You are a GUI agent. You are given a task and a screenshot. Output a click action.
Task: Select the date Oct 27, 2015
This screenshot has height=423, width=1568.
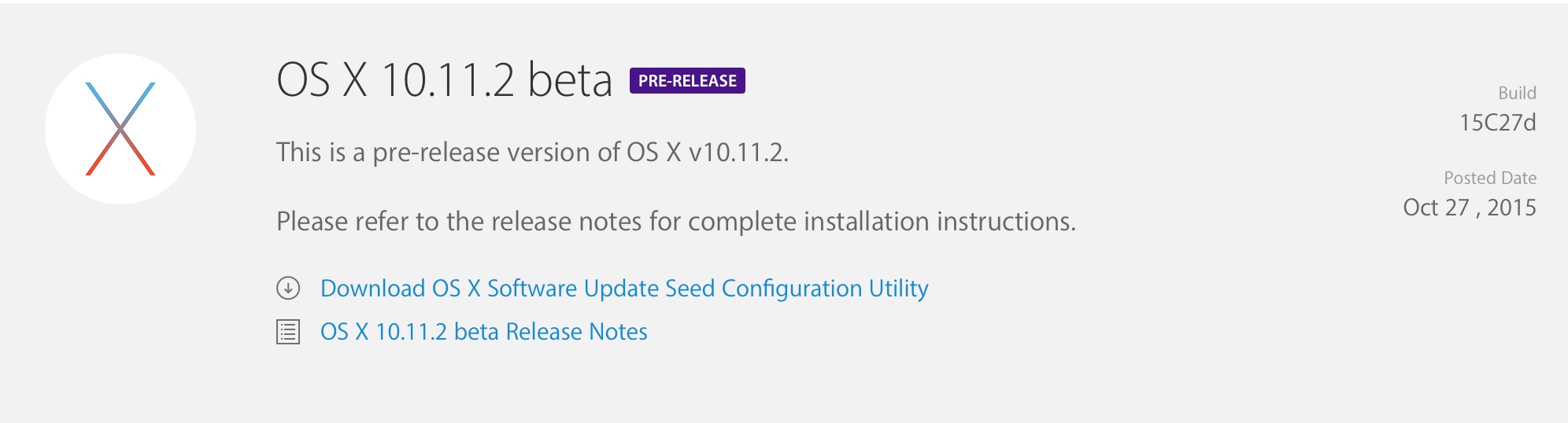[x=1470, y=208]
